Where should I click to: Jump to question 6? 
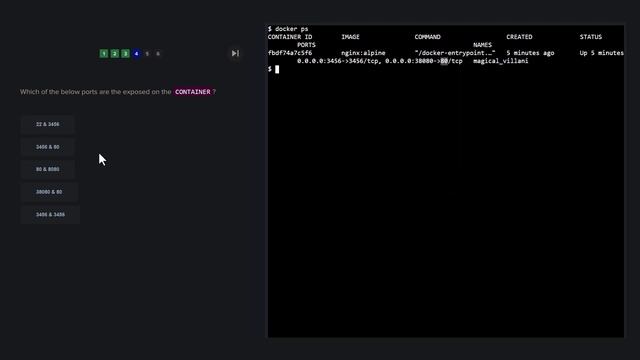pyautogui.click(x=158, y=53)
